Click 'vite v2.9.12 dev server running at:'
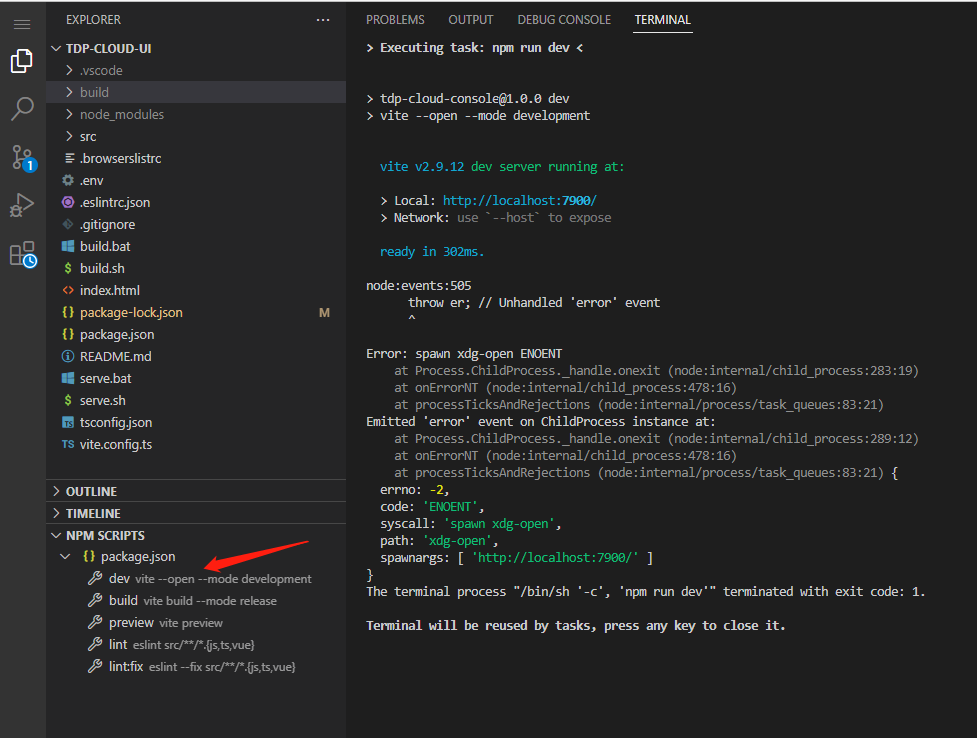The width and height of the screenshot is (977, 738). (x=502, y=166)
